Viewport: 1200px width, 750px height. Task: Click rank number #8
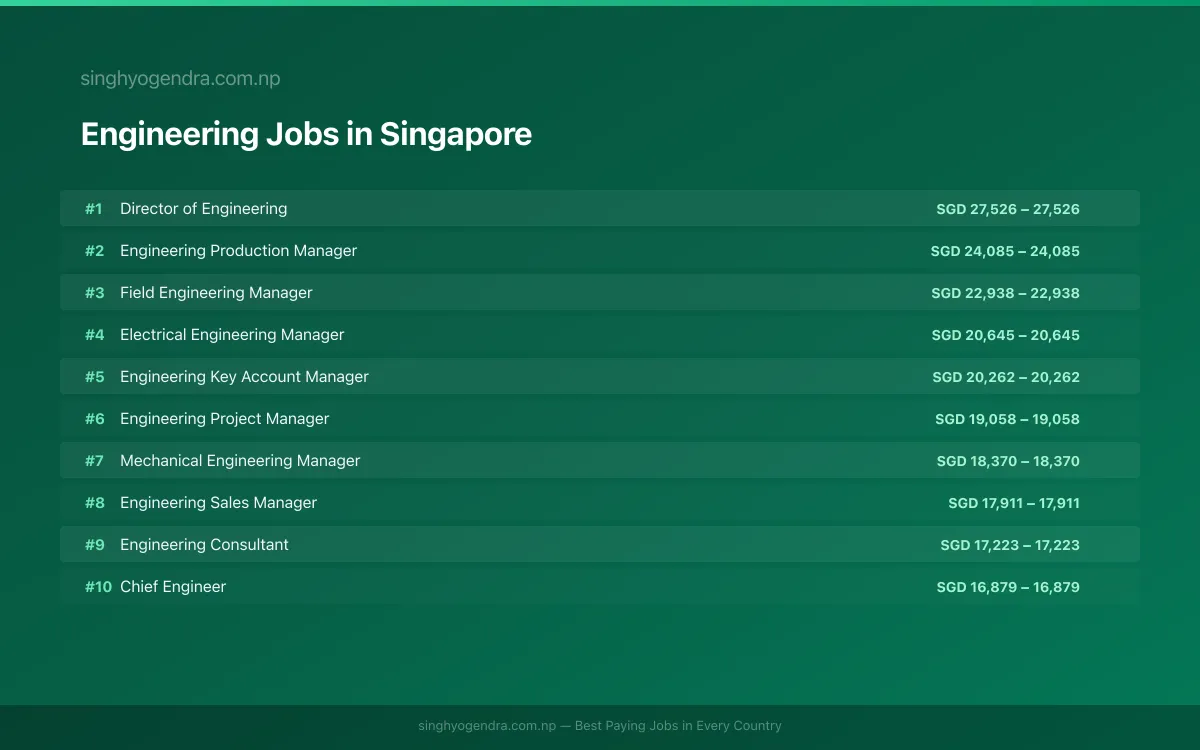[x=94, y=503]
